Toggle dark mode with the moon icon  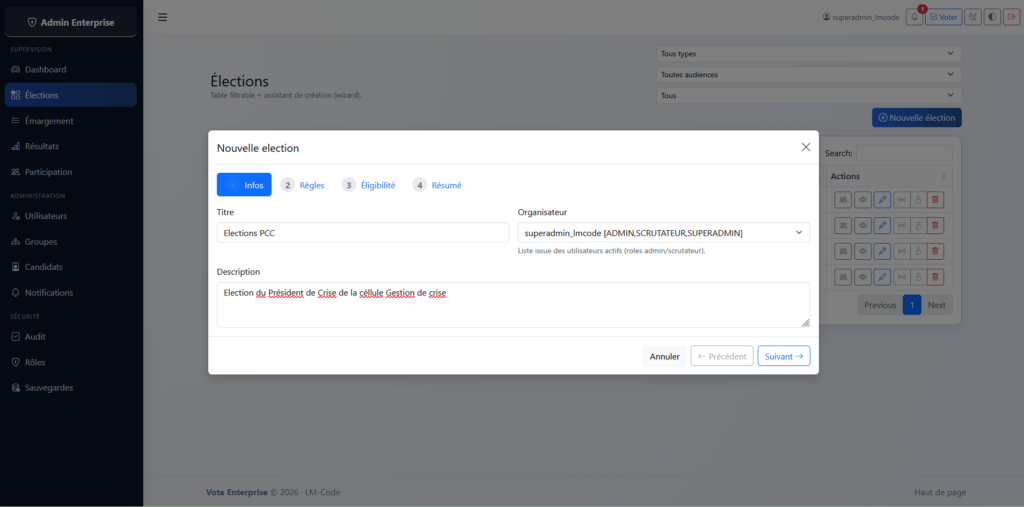[x=972, y=17]
